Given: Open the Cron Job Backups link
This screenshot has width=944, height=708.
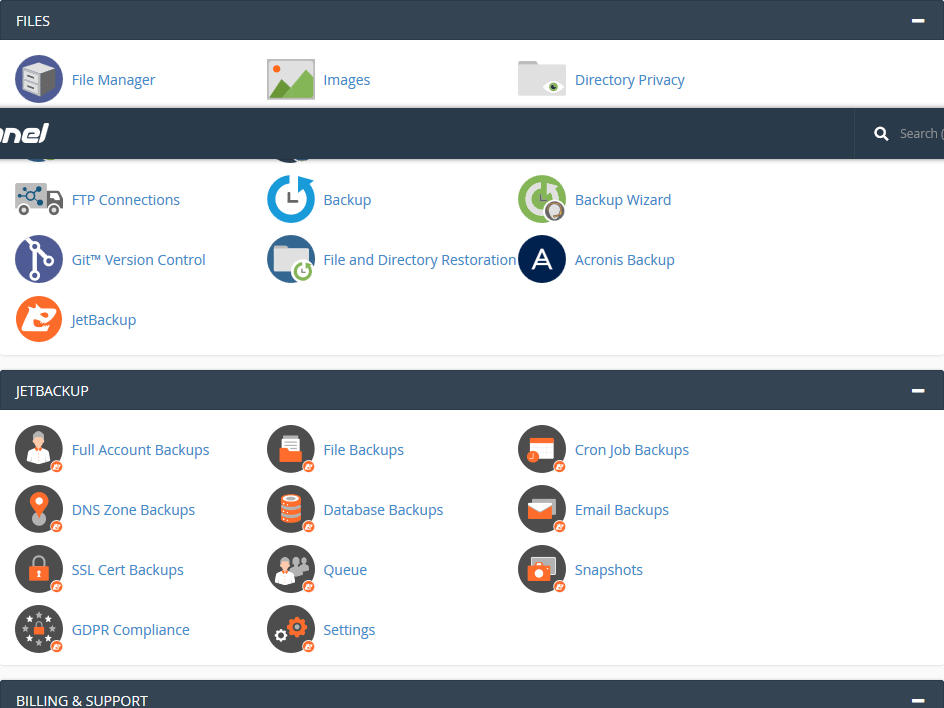Looking at the screenshot, I should (632, 450).
